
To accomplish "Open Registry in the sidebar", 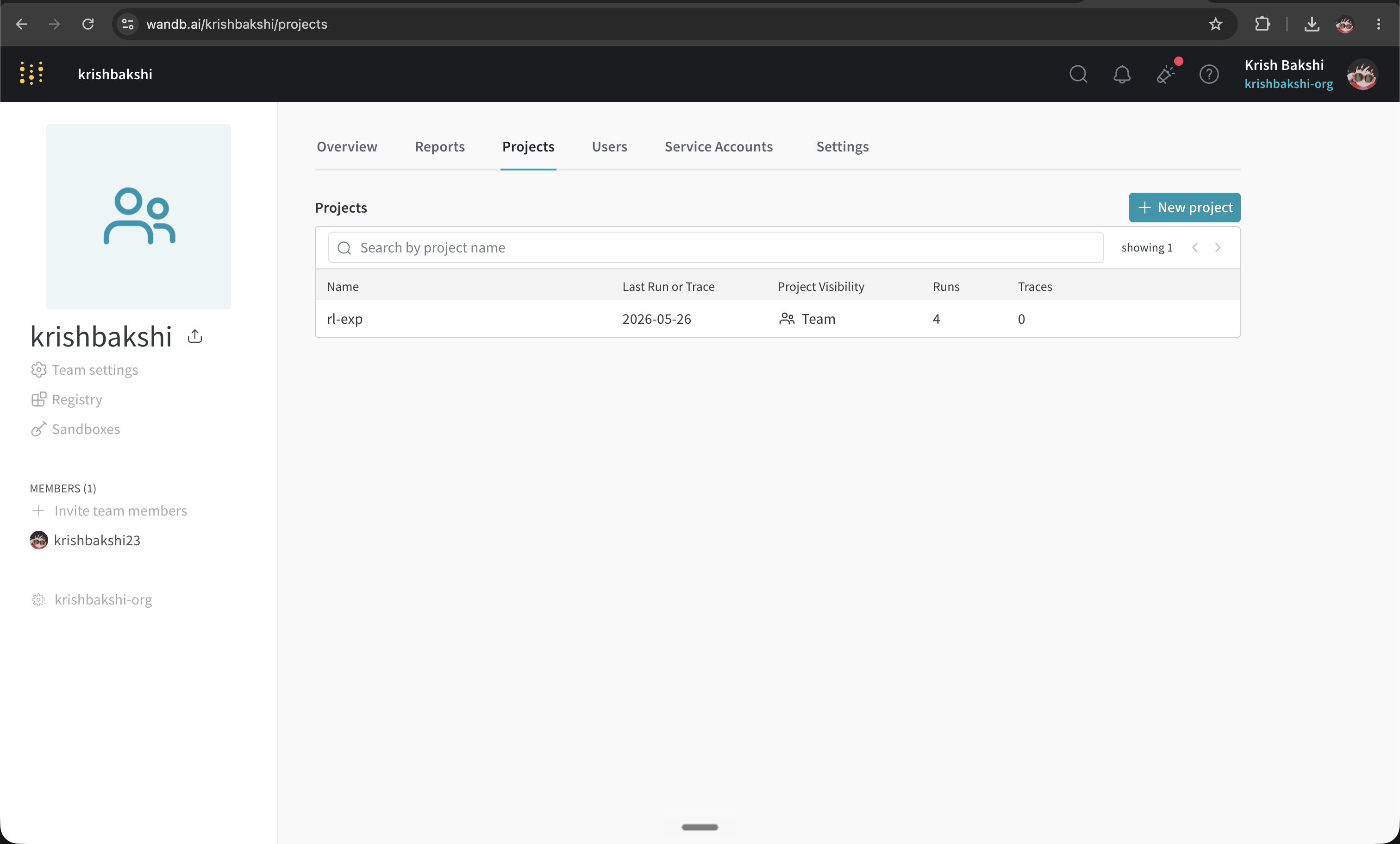I will (x=67, y=400).
